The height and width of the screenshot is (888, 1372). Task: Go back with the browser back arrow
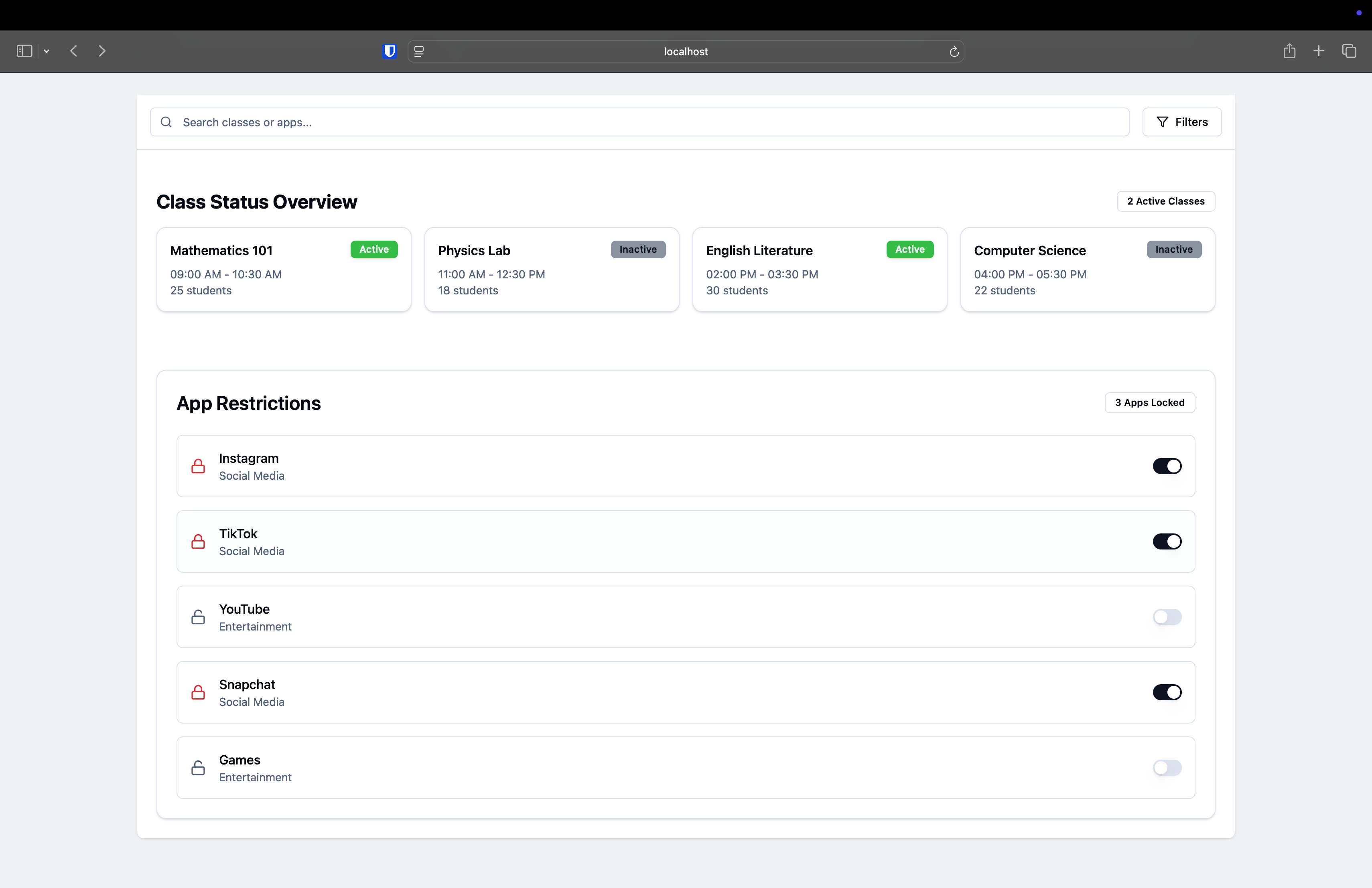point(74,51)
